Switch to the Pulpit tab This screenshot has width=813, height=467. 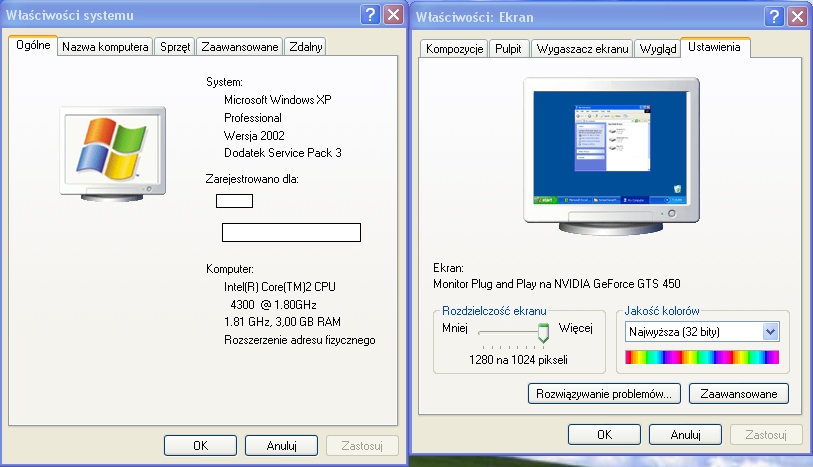[x=508, y=49]
